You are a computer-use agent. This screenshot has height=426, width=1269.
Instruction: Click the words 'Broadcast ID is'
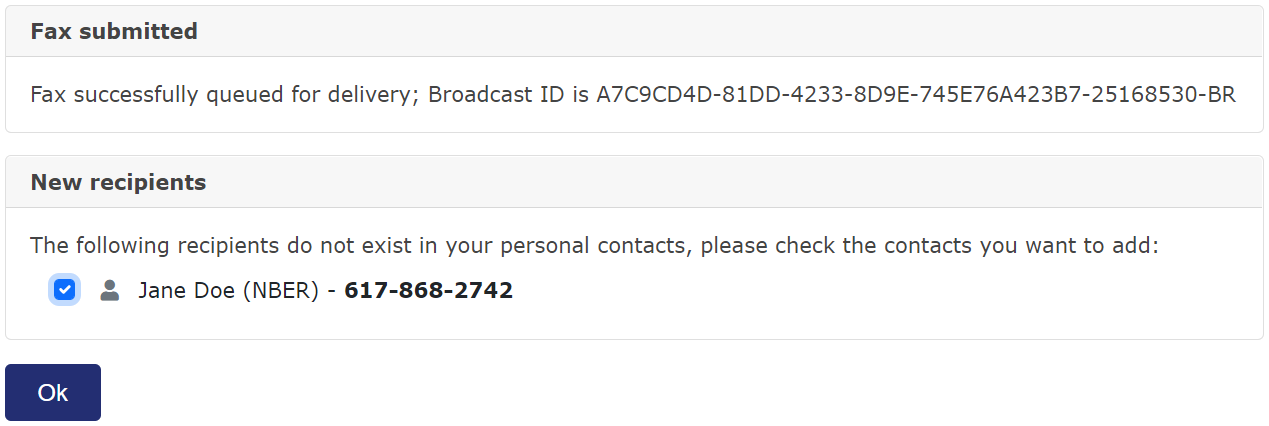(509, 95)
